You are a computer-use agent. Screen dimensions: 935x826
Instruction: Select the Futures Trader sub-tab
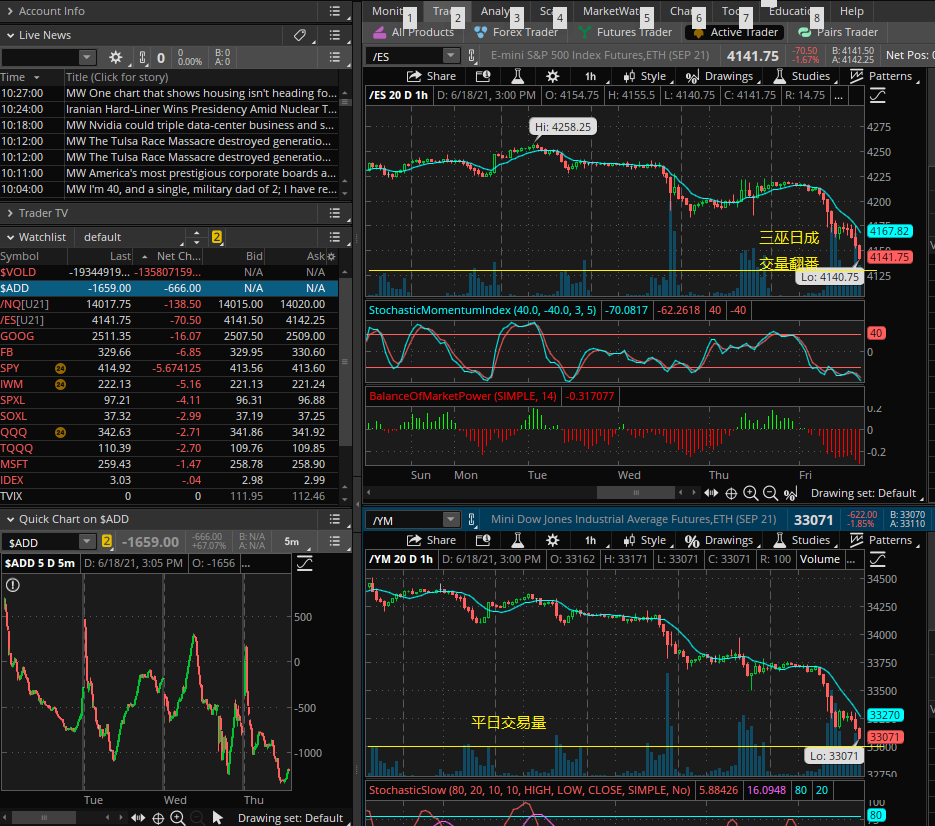626,32
